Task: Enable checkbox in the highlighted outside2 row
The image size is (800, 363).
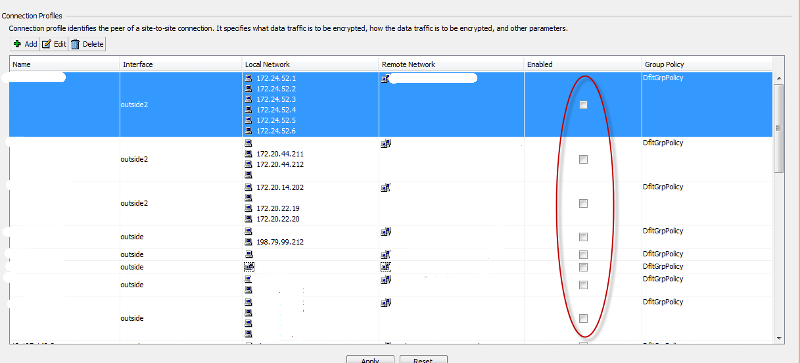Action: [583, 105]
